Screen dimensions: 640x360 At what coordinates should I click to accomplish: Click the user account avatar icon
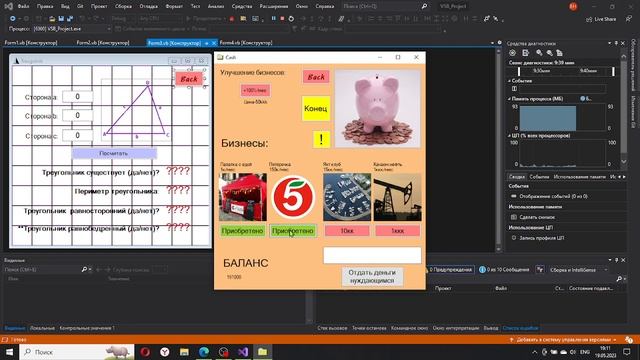[573, 6]
